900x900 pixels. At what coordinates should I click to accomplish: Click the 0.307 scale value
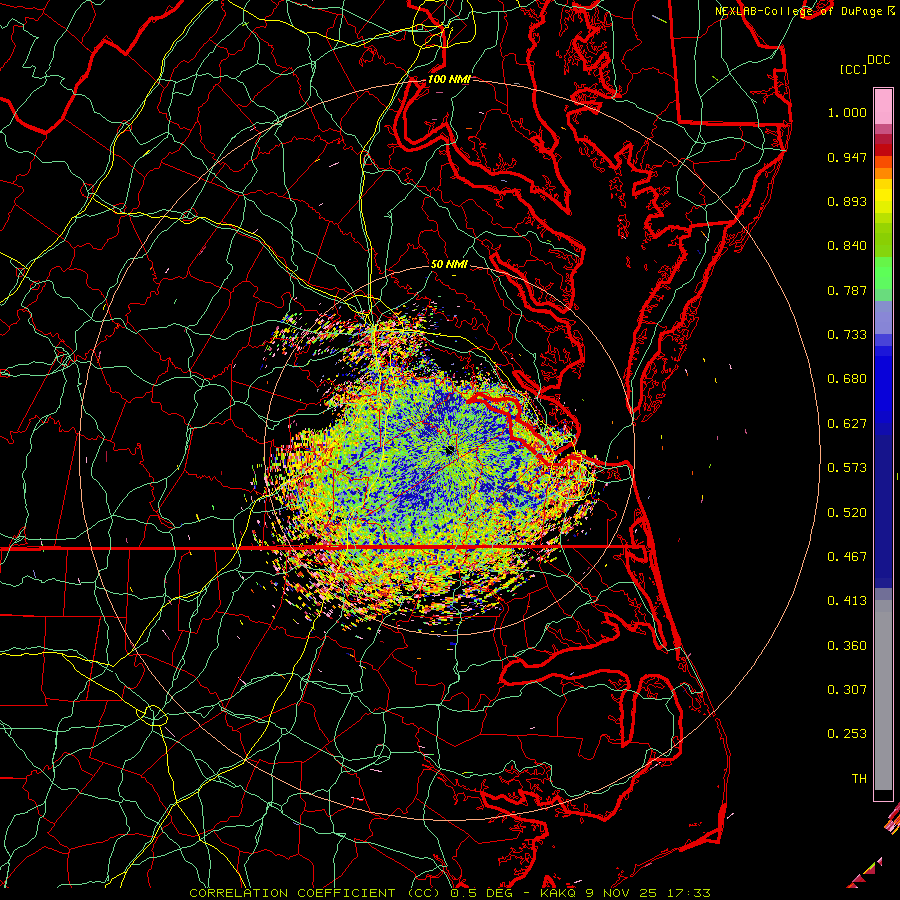(x=847, y=690)
